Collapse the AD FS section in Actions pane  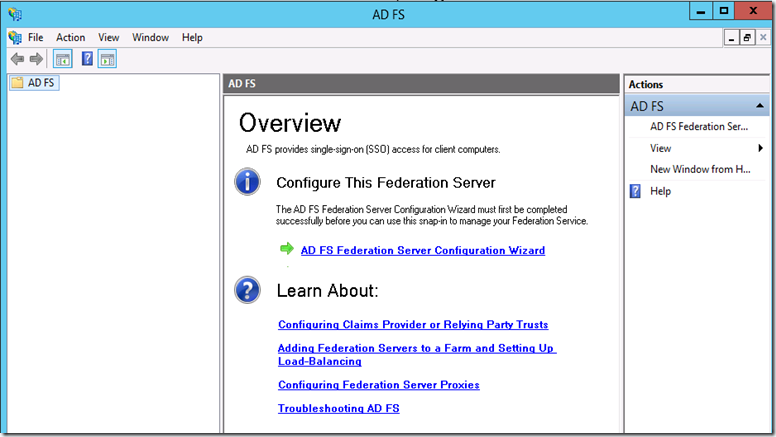pos(760,106)
